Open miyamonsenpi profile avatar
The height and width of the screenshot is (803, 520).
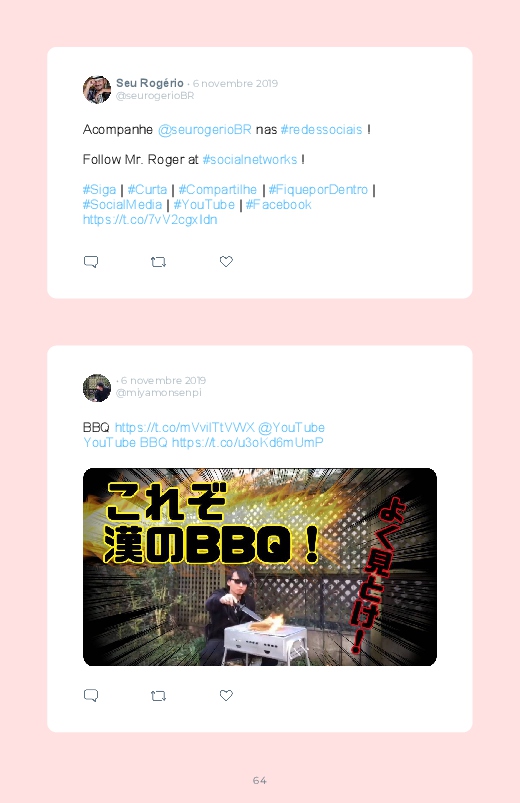[97, 388]
